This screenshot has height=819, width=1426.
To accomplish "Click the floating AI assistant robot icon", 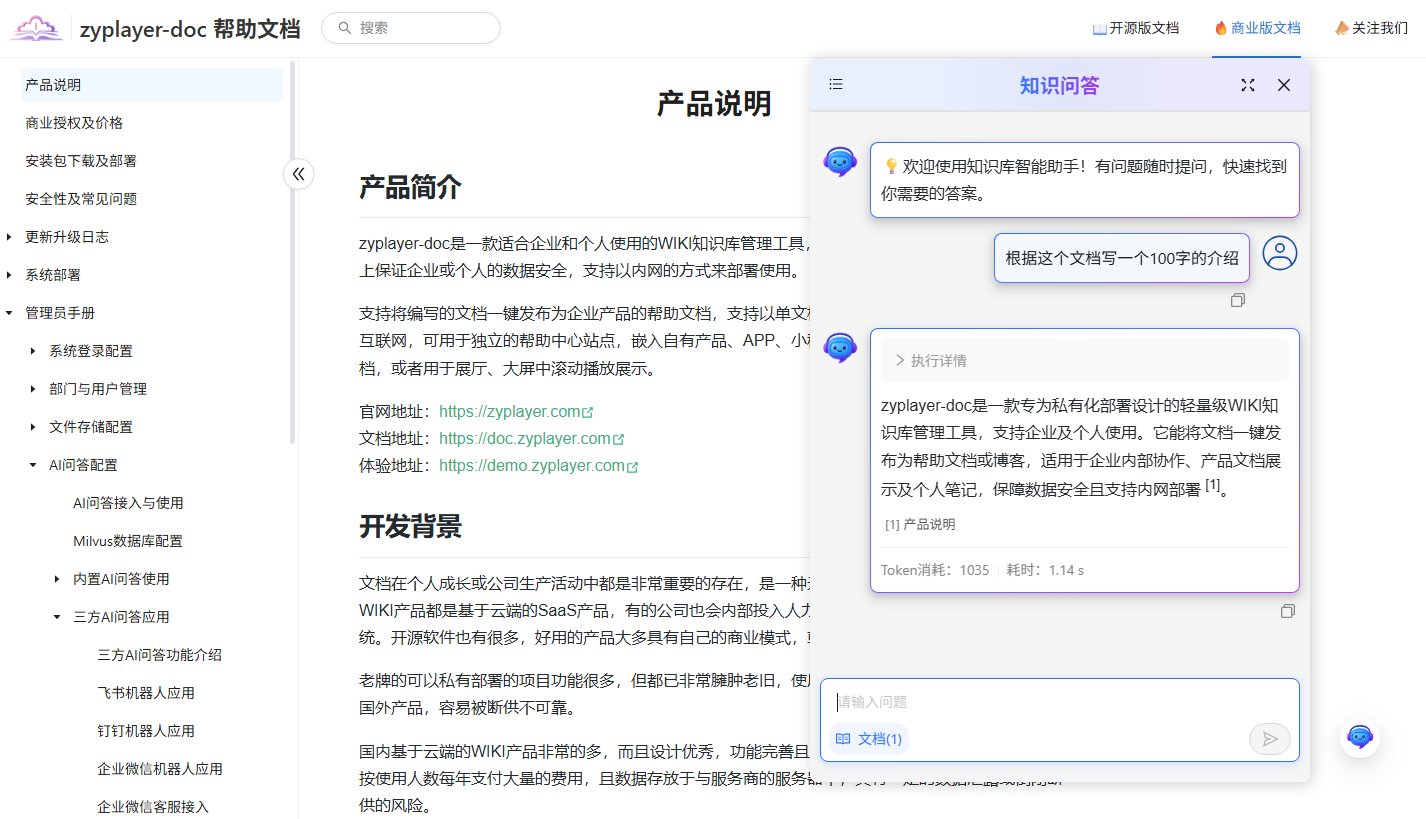I will [x=1360, y=737].
